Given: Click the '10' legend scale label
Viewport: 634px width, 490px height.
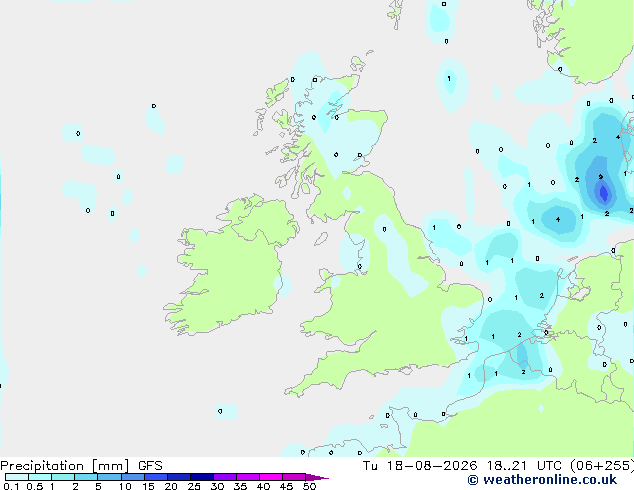Looking at the screenshot, I should click(125, 486).
